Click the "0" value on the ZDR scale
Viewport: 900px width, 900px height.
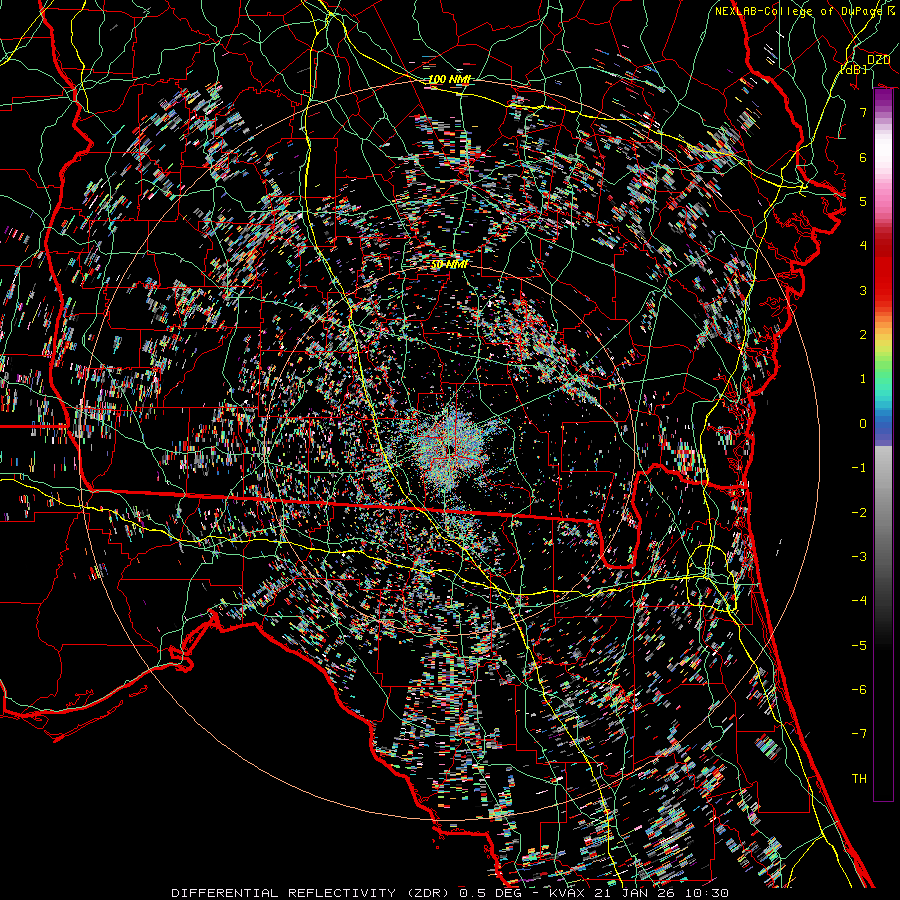[x=863, y=424]
